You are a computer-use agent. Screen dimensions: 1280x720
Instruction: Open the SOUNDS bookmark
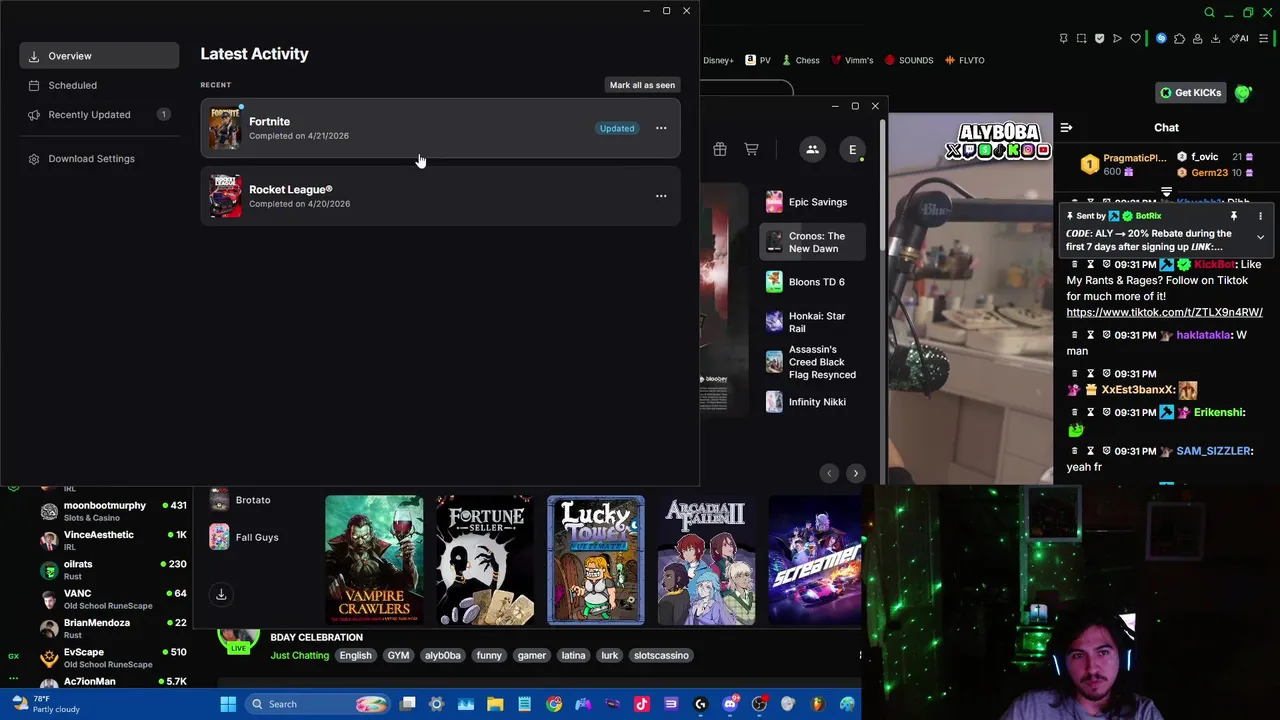[908, 60]
